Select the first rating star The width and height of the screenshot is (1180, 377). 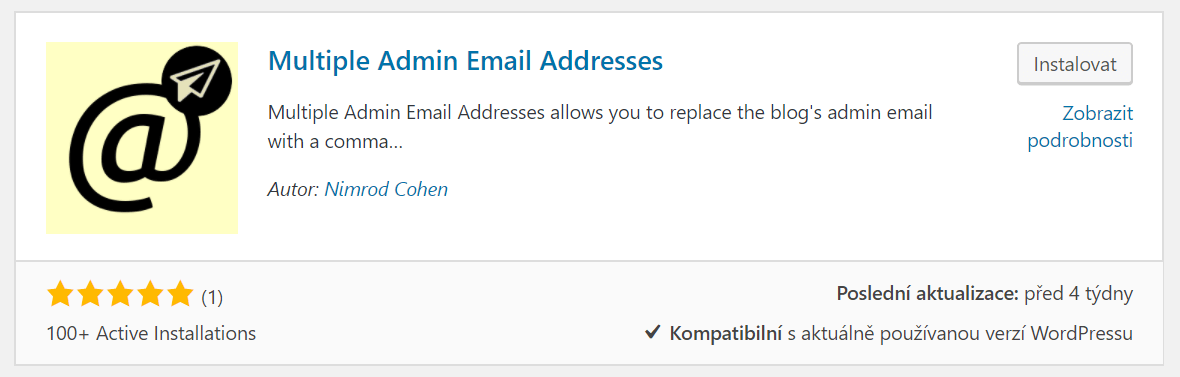(x=60, y=295)
